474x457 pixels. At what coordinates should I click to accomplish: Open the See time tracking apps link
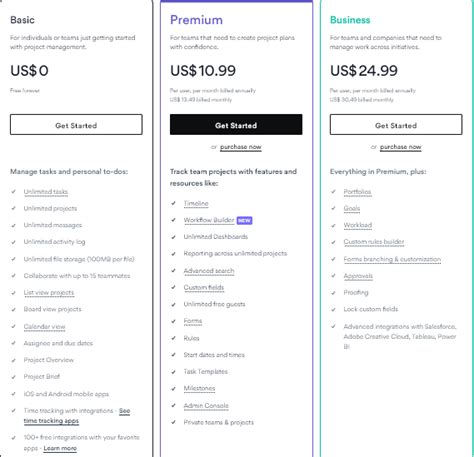[77, 416]
